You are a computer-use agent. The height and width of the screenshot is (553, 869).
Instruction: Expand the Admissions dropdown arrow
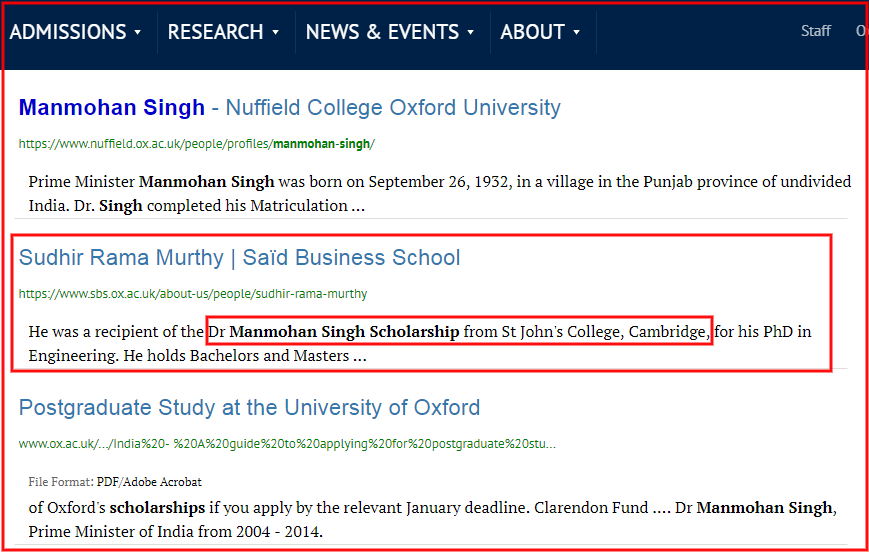tap(137, 33)
